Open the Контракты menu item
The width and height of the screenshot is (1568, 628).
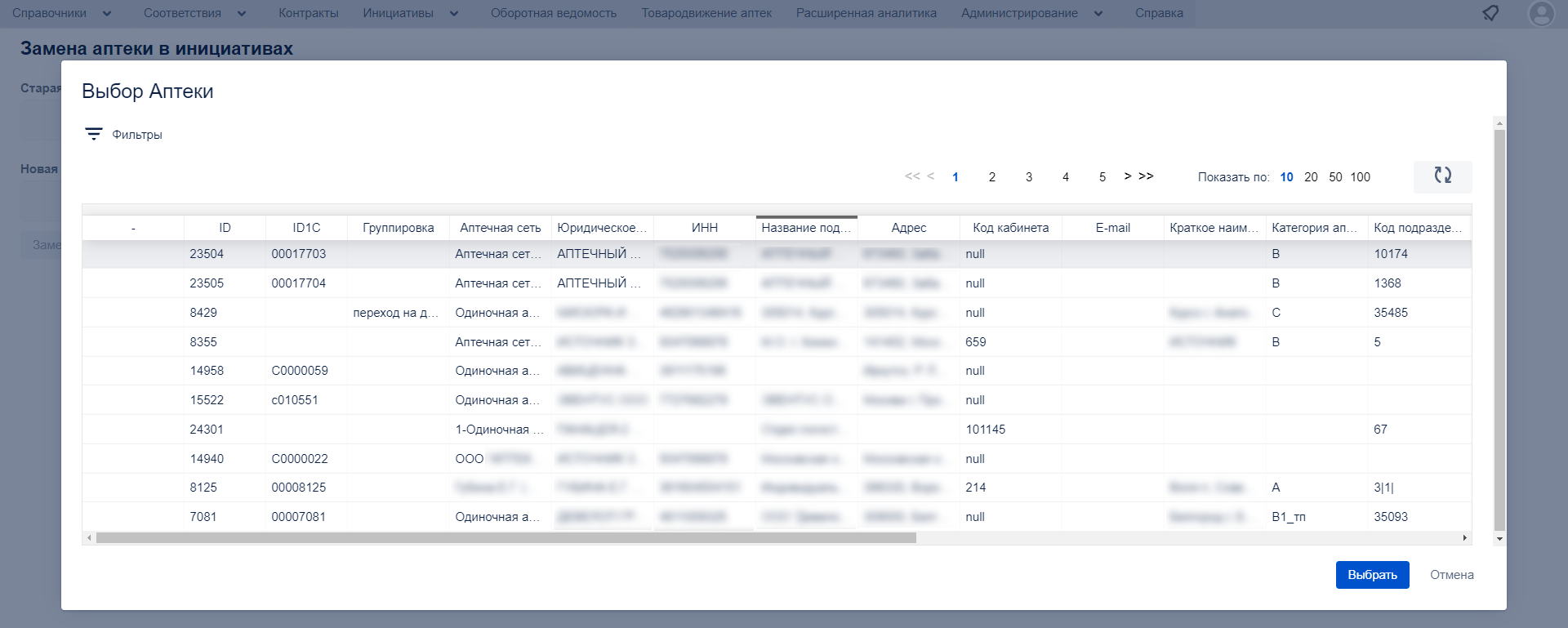pos(308,13)
